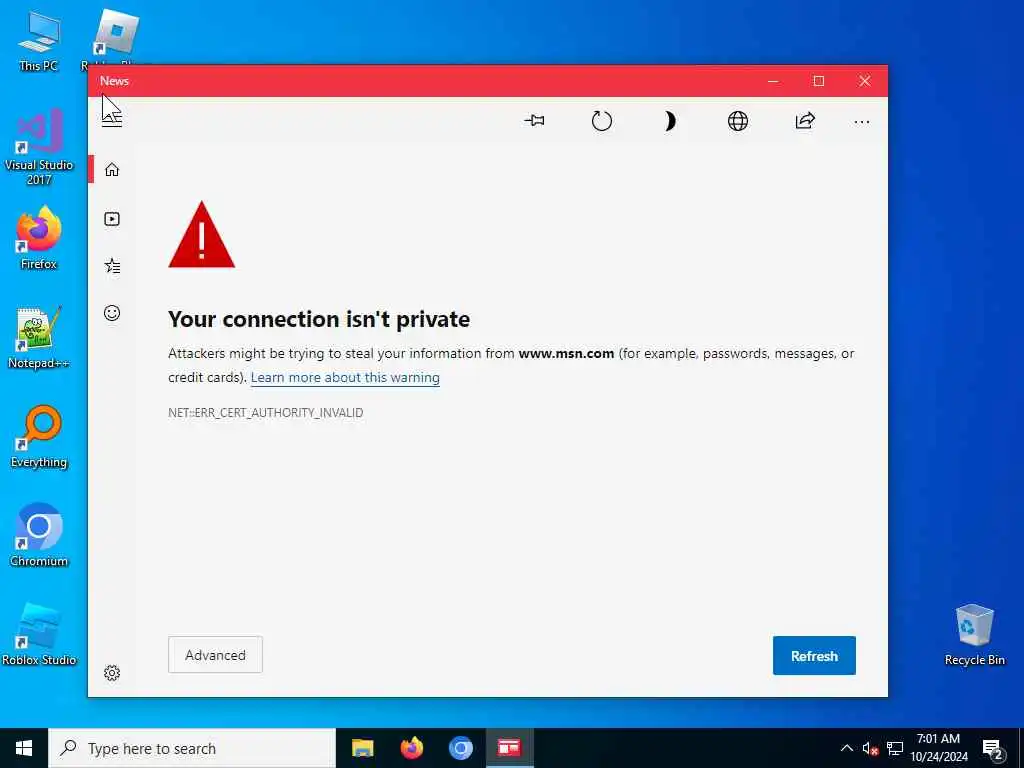Select the Chromium desktop shortcut
1024x768 pixels.
pyautogui.click(x=39, y=536)
